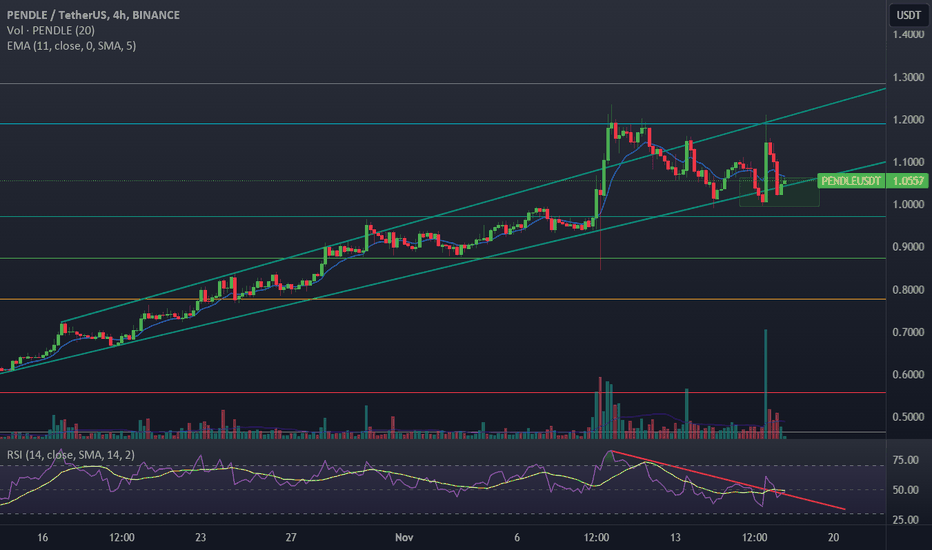Click the 0.7000 price axis label
The height and width of the screenshot is (550, 932).
click(x=908, y=332)
